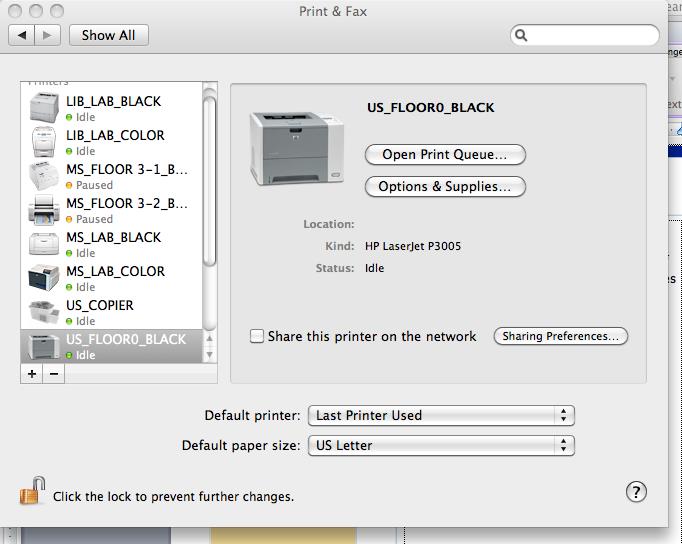Click the MS_FLOOR 3-2_B inkjet printer icon
Screen dimensions: 682x544
click(x=43, y=210)
